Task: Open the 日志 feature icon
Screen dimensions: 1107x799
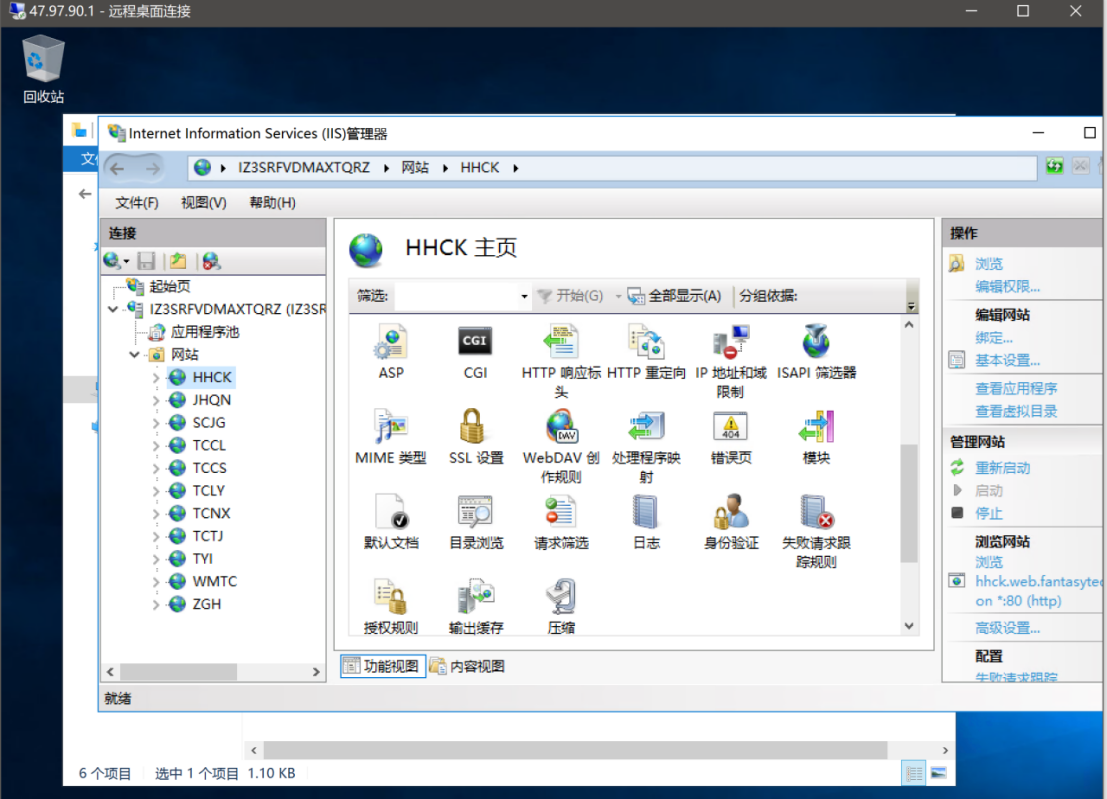Action: [646, 513]
